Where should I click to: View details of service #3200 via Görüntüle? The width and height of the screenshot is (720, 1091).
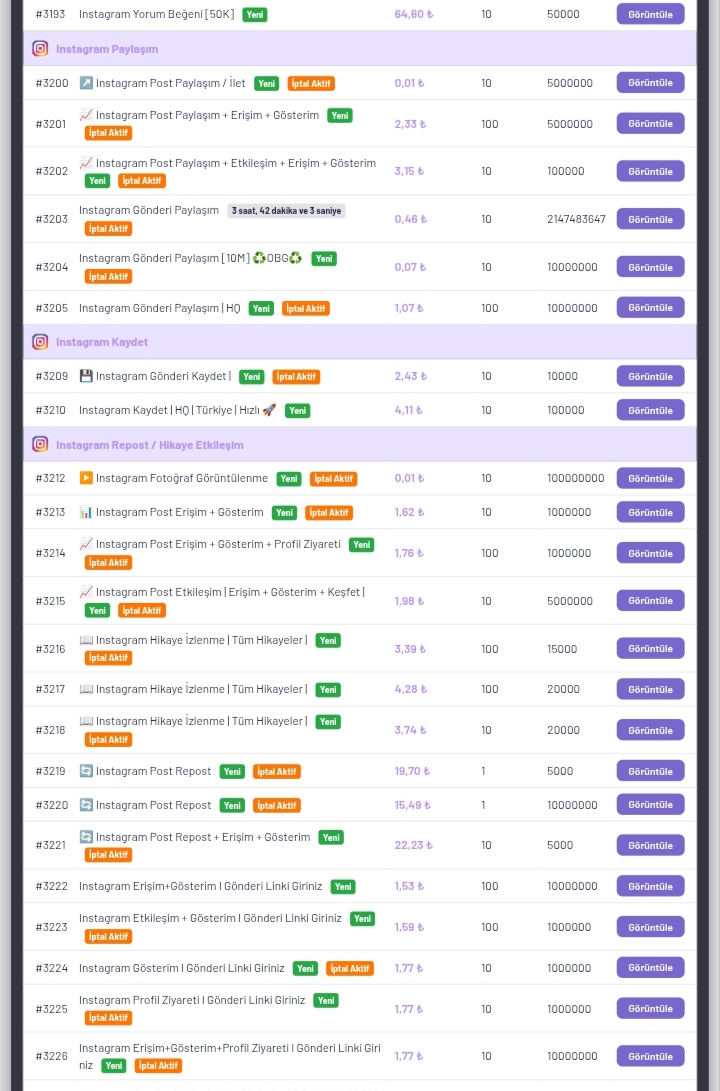650,83
